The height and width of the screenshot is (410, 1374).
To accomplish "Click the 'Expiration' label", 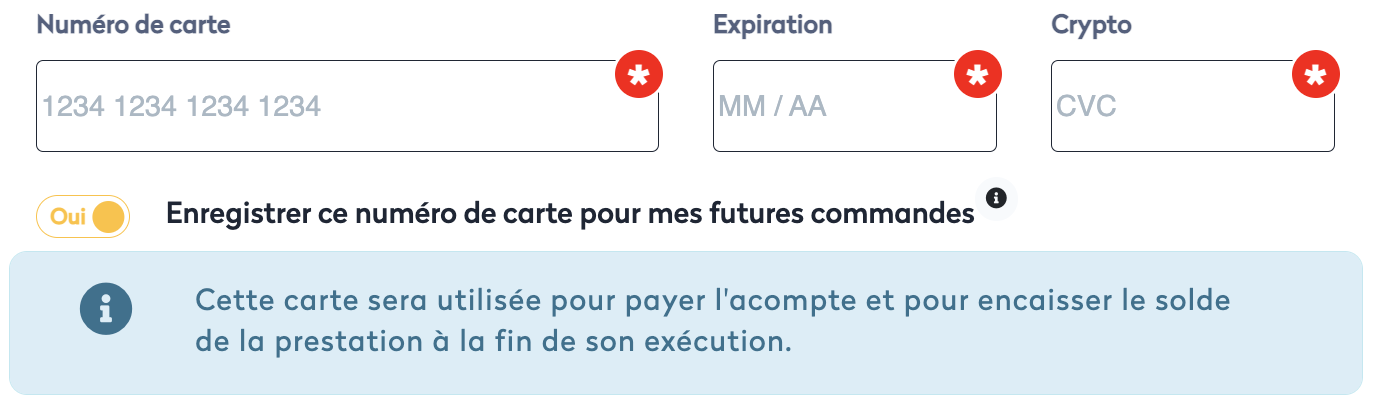I will 772,25.
